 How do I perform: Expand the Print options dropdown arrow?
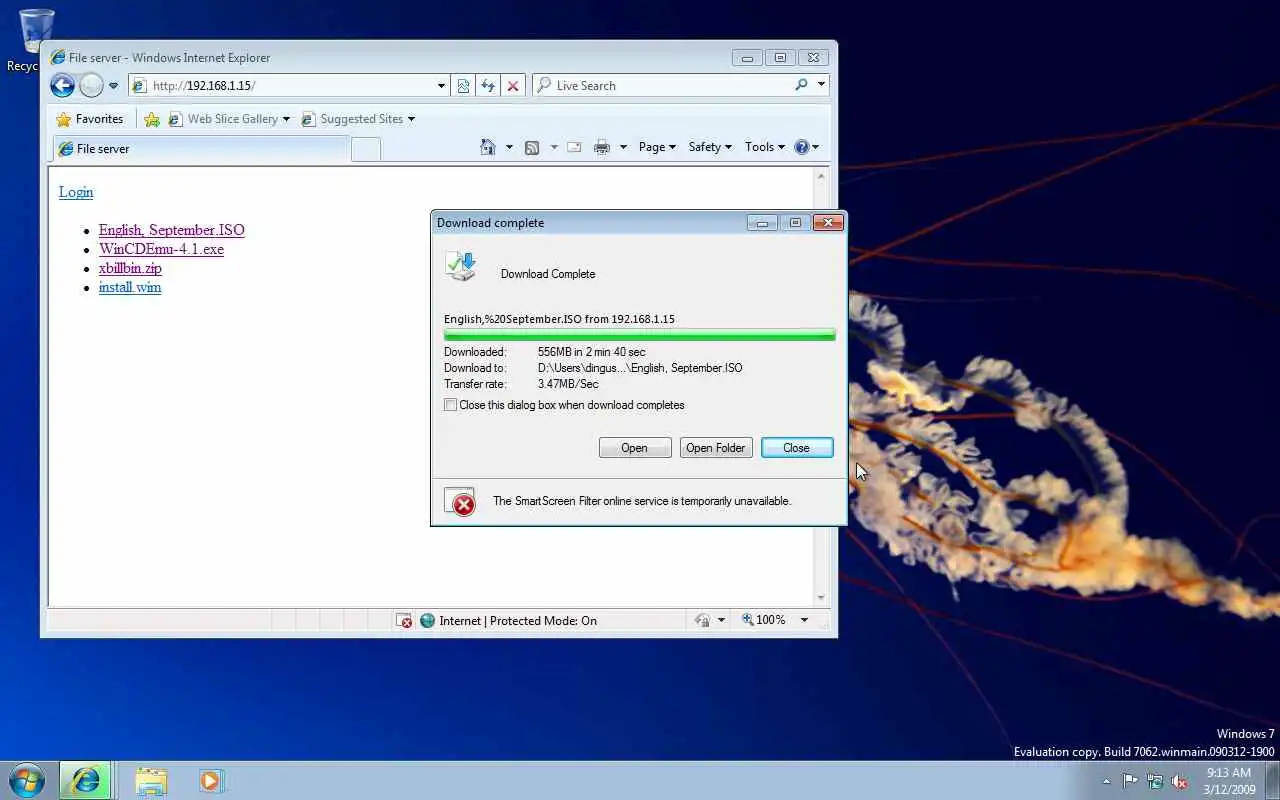623,147
